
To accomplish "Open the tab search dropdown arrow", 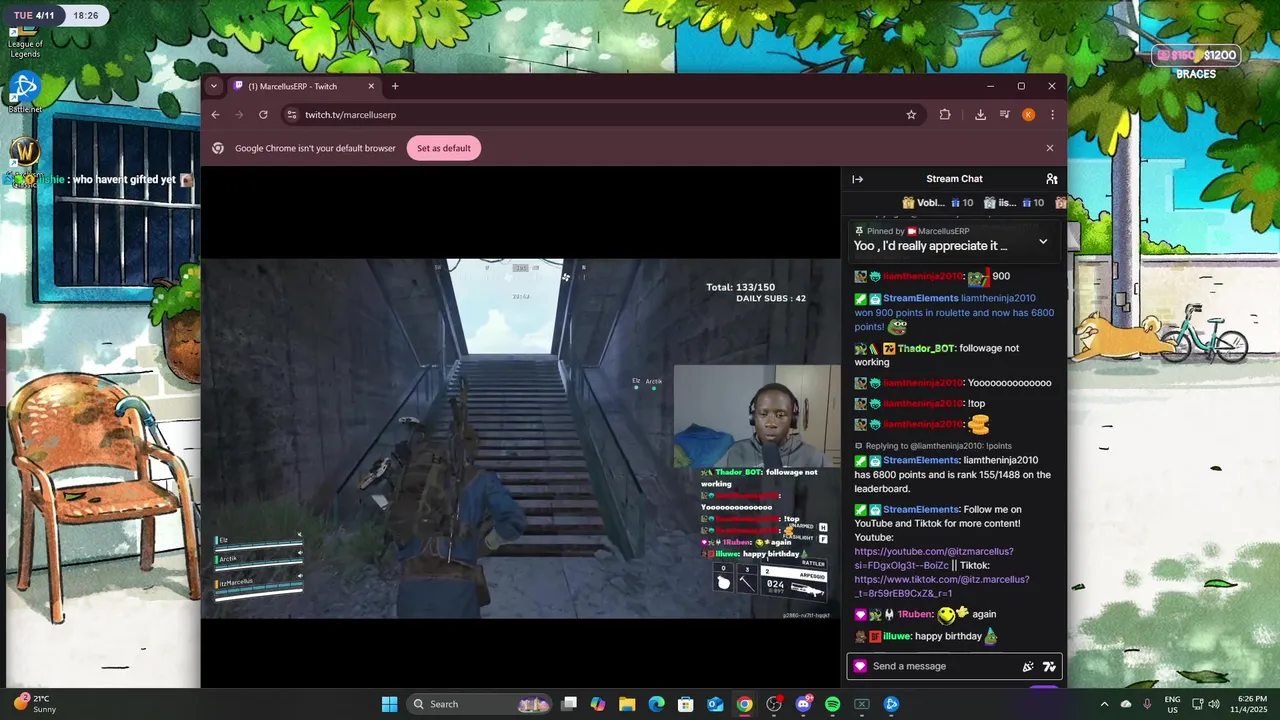I will (x=213, y=86).
